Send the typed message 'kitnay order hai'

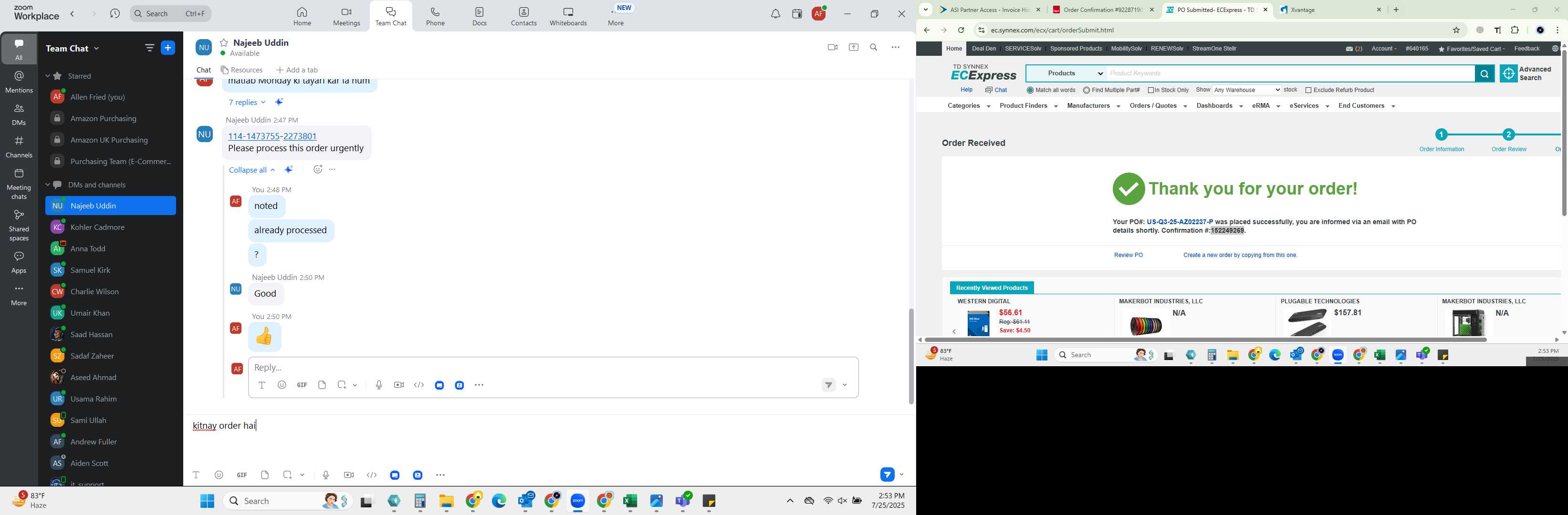point(887,474)
